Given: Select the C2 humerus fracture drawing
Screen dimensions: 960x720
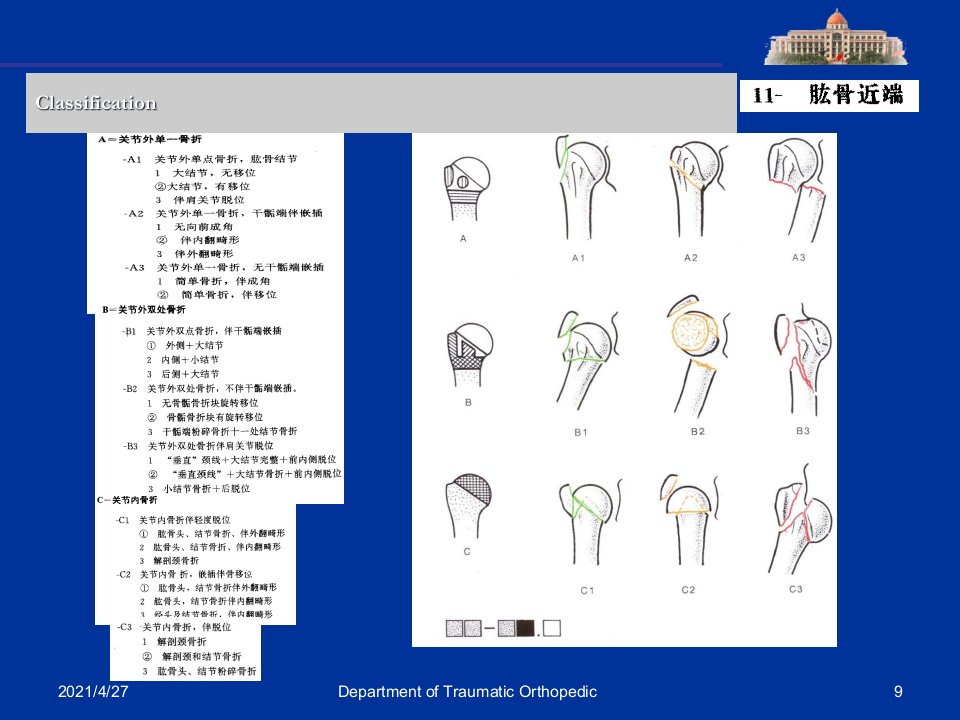Looking at the screenshot, I should (688, 519).
